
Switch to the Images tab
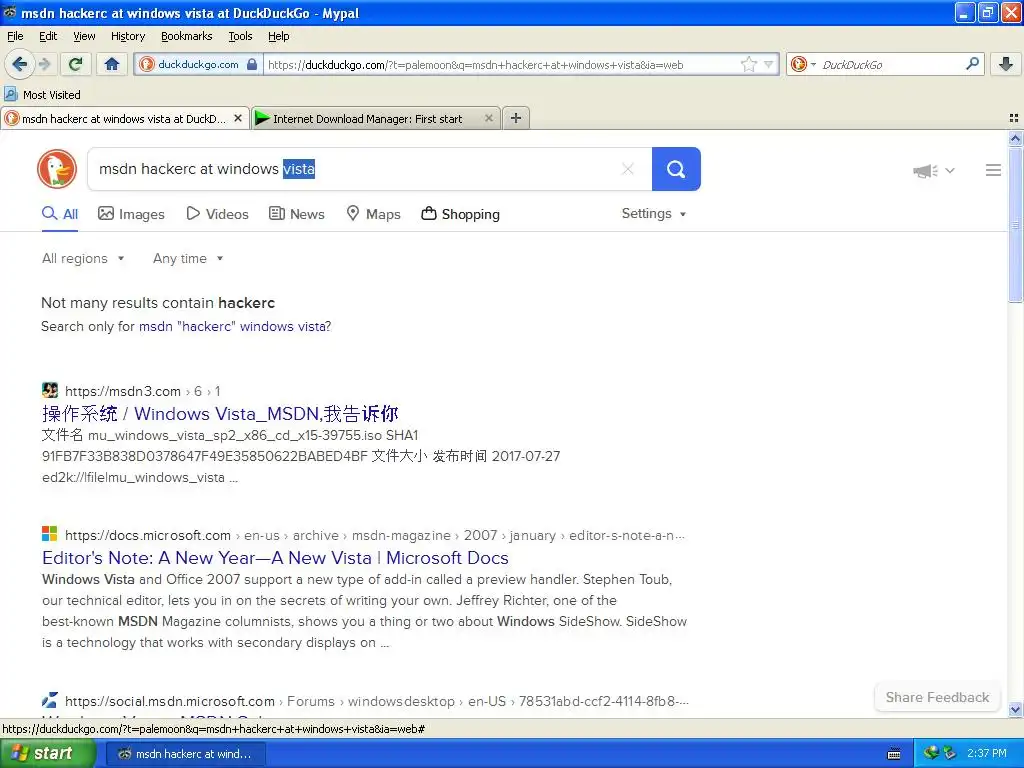(131, 214)
